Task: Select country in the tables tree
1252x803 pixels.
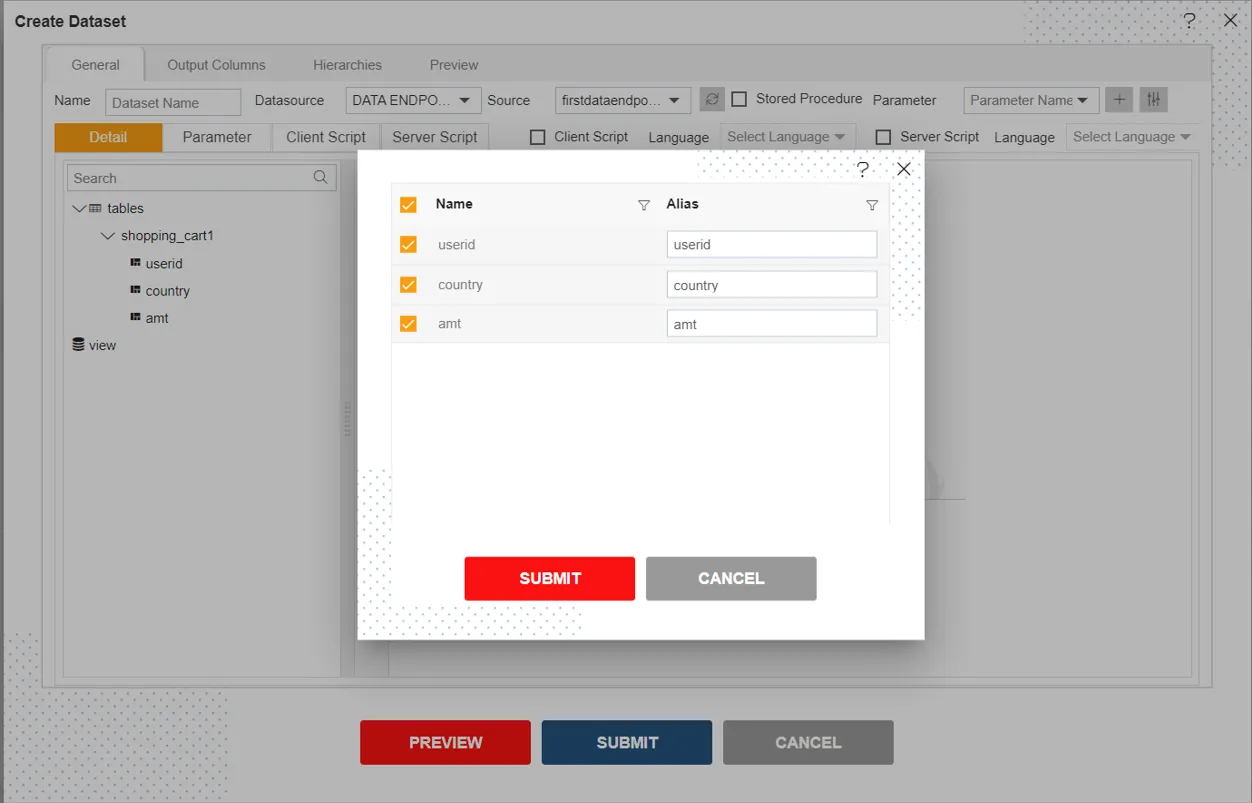Action: tap(168, 291)
